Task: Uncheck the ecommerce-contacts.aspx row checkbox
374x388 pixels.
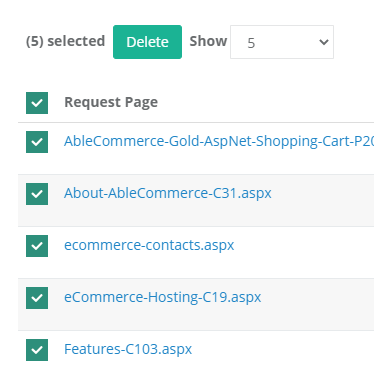Action: (x=37, y=246)
